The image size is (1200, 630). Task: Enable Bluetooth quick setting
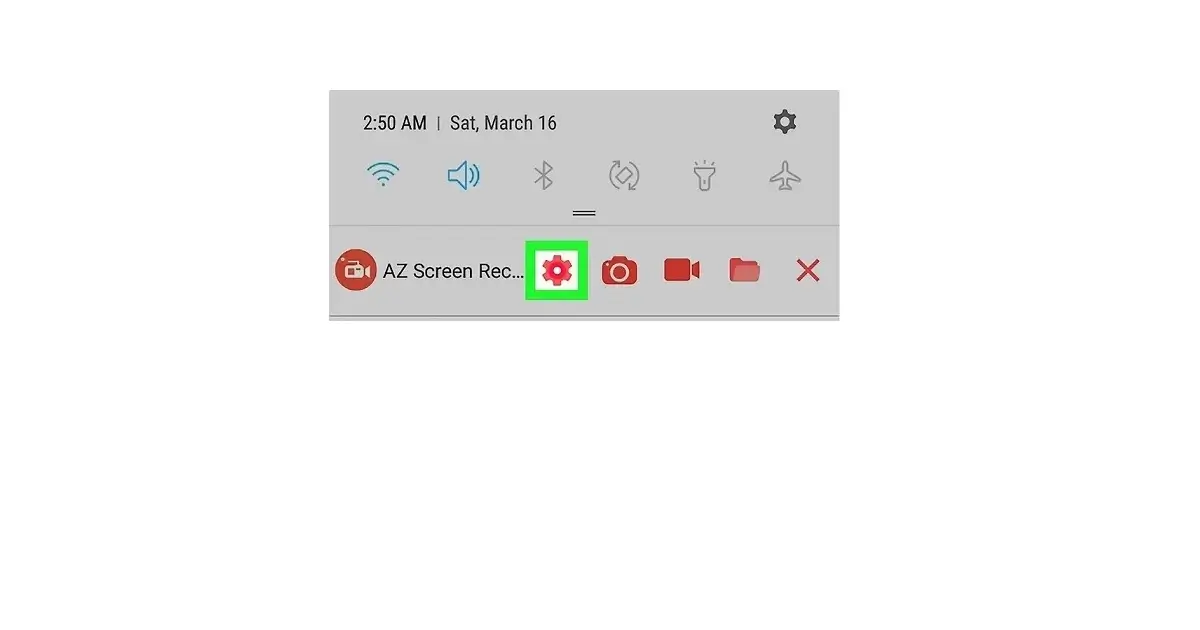pyautogui.click(x=543, y=177)
